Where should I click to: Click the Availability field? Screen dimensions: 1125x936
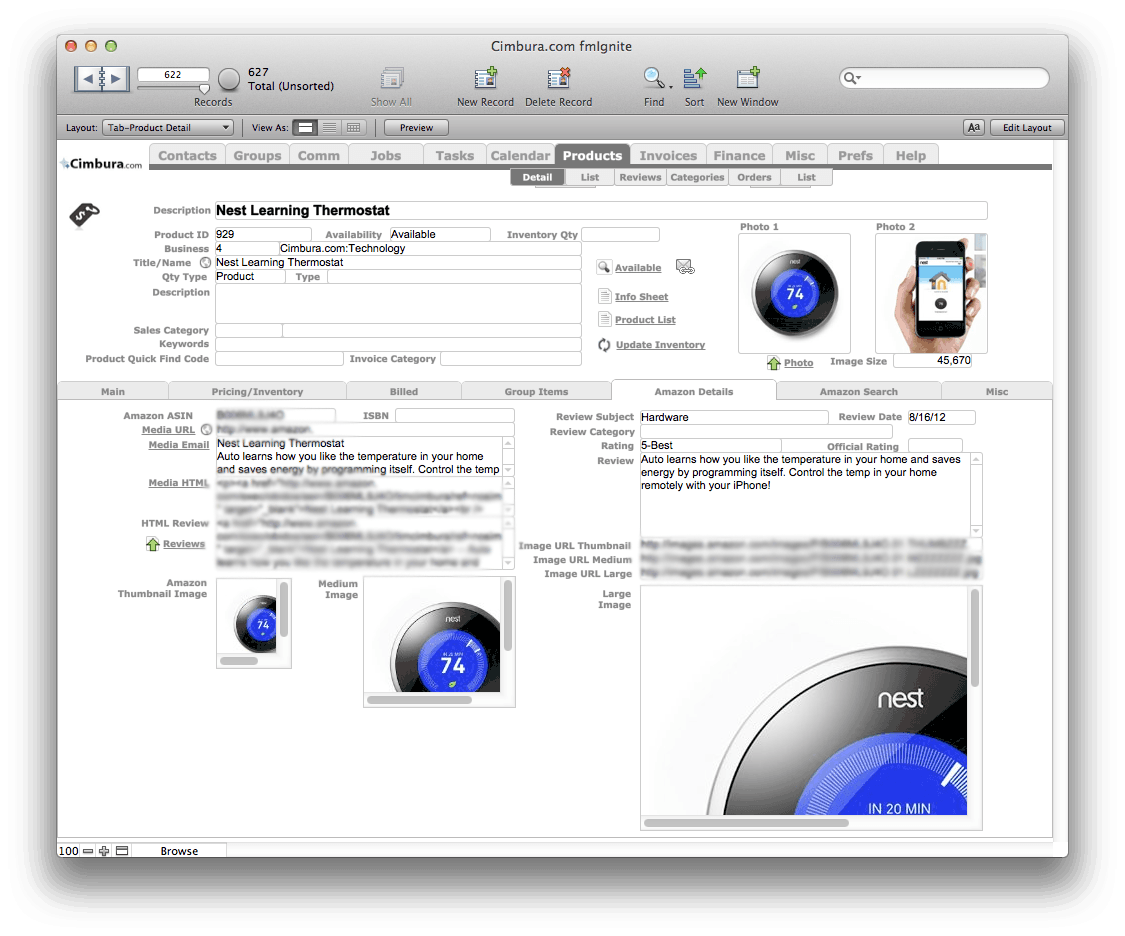point(440,235)
